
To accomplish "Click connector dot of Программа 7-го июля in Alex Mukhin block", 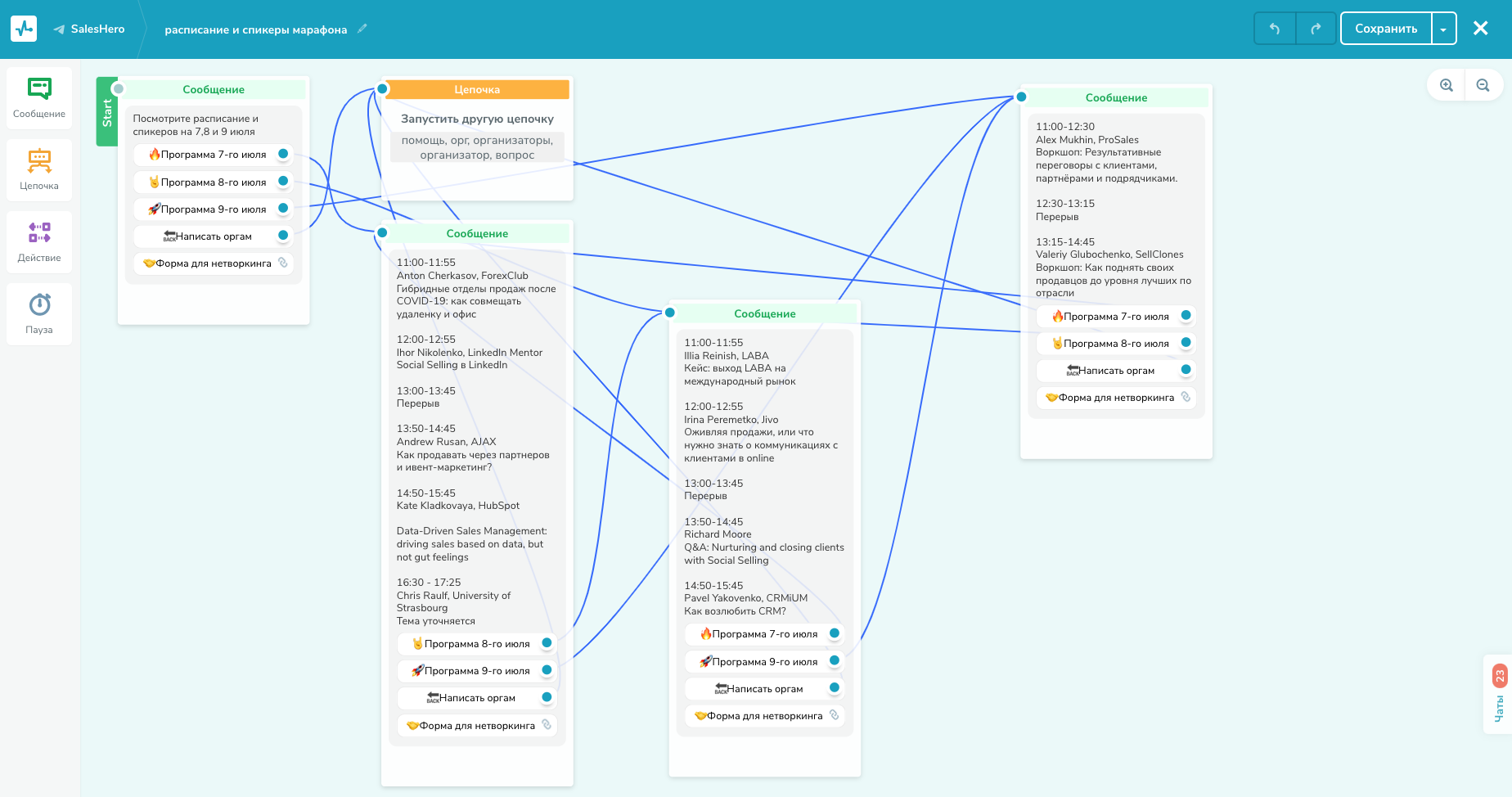I will pos(1186,315).
